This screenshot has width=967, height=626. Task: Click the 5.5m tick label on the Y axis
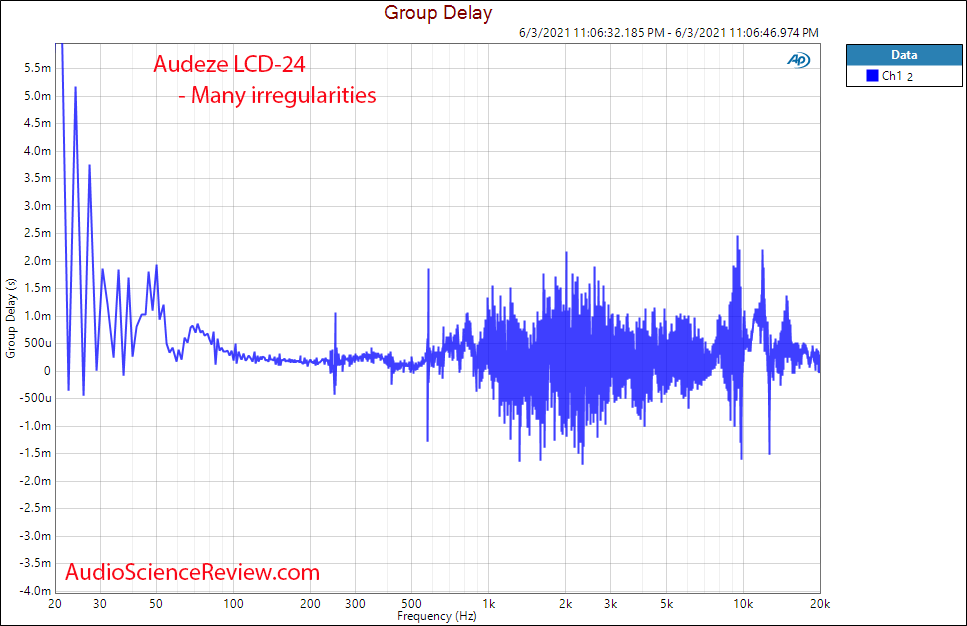point(38,68)
